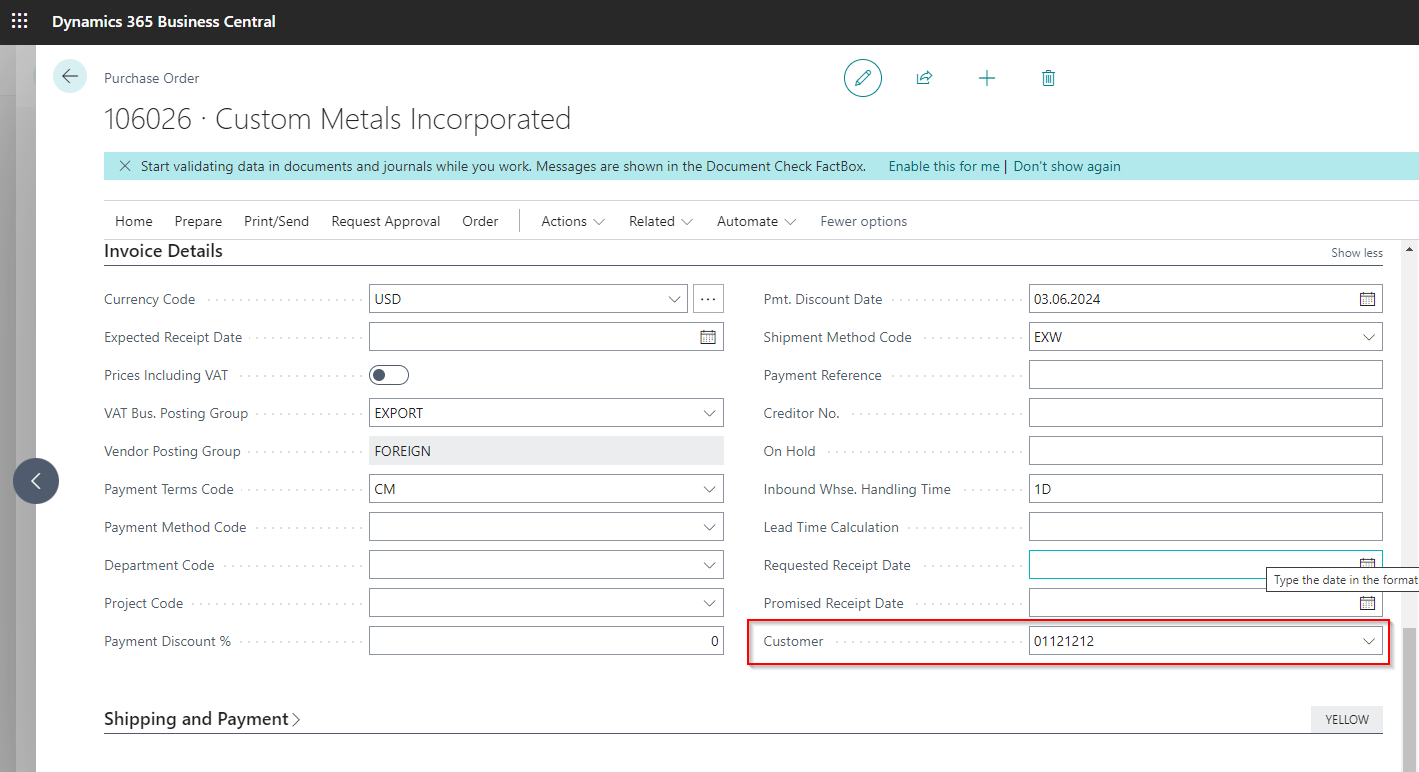Click the Customer field label

[793, 641]
